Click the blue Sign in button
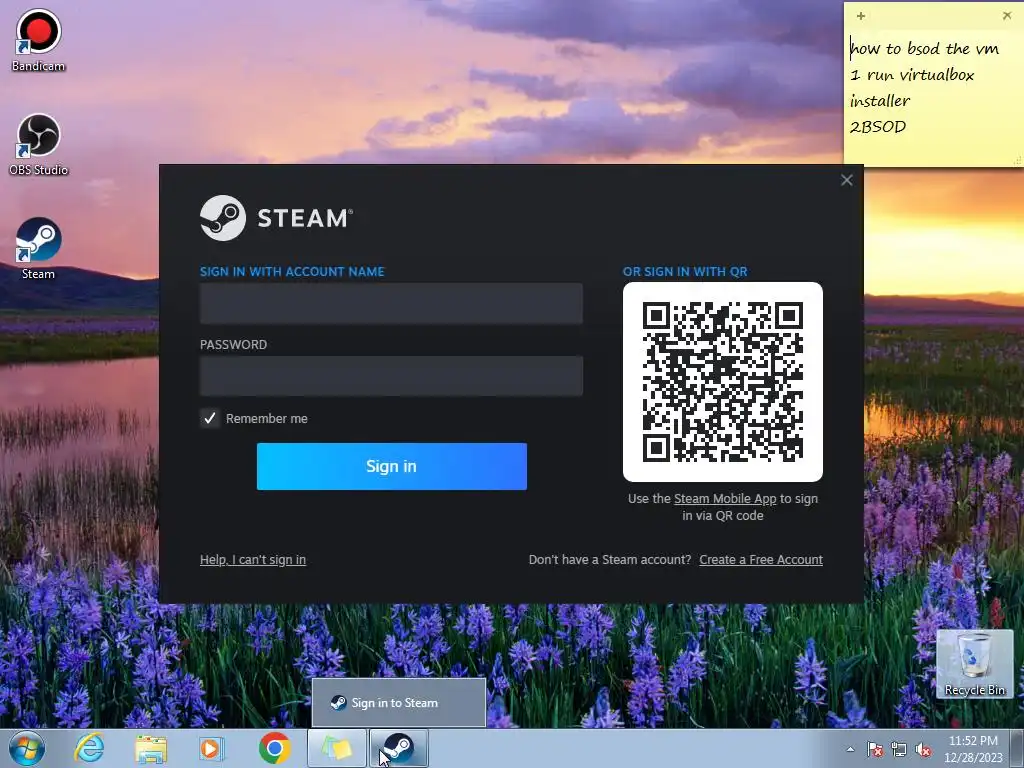 click(x=392, y=466)
